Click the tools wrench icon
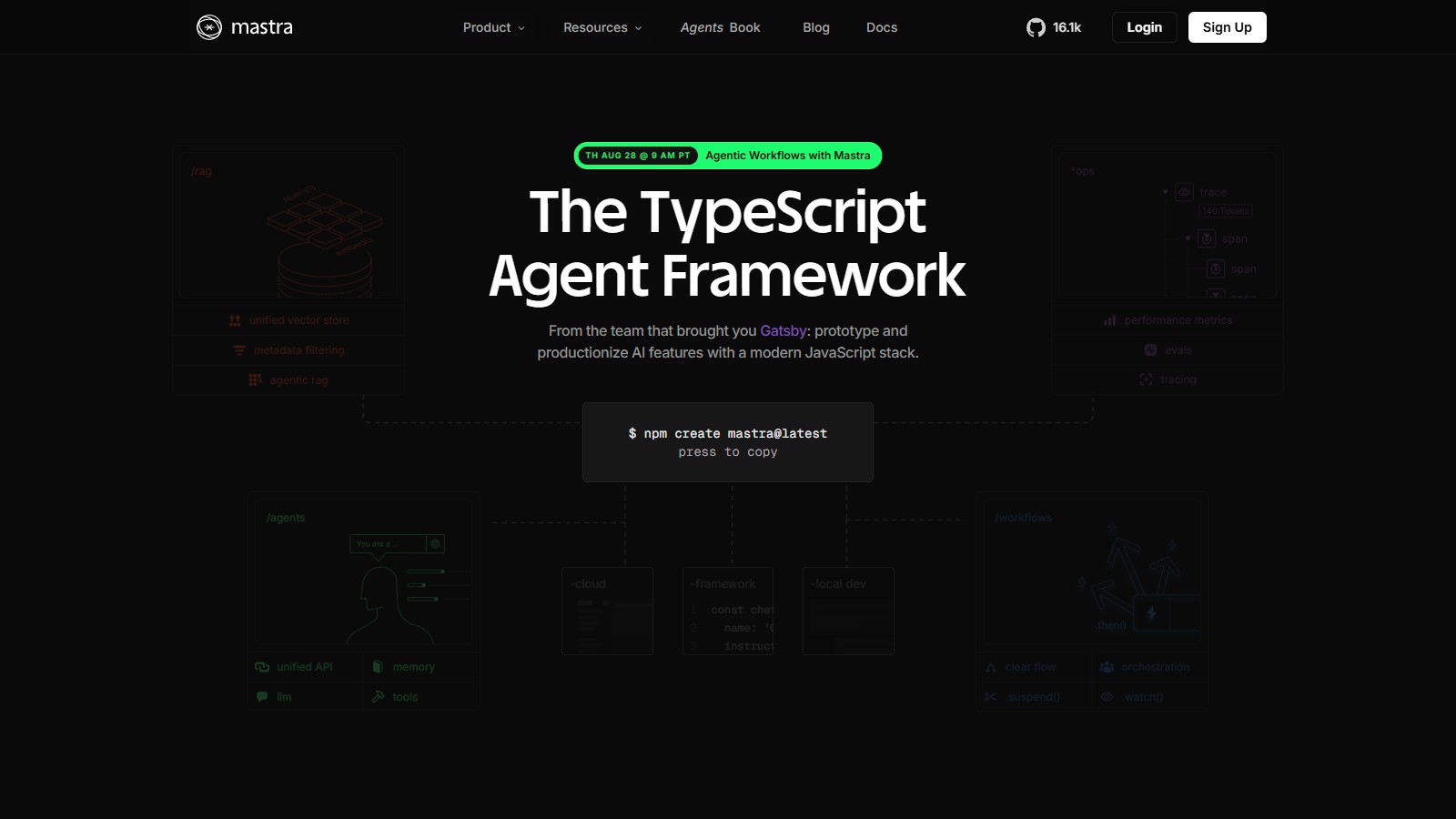The image size is (1456, 819). click(378, 697)
